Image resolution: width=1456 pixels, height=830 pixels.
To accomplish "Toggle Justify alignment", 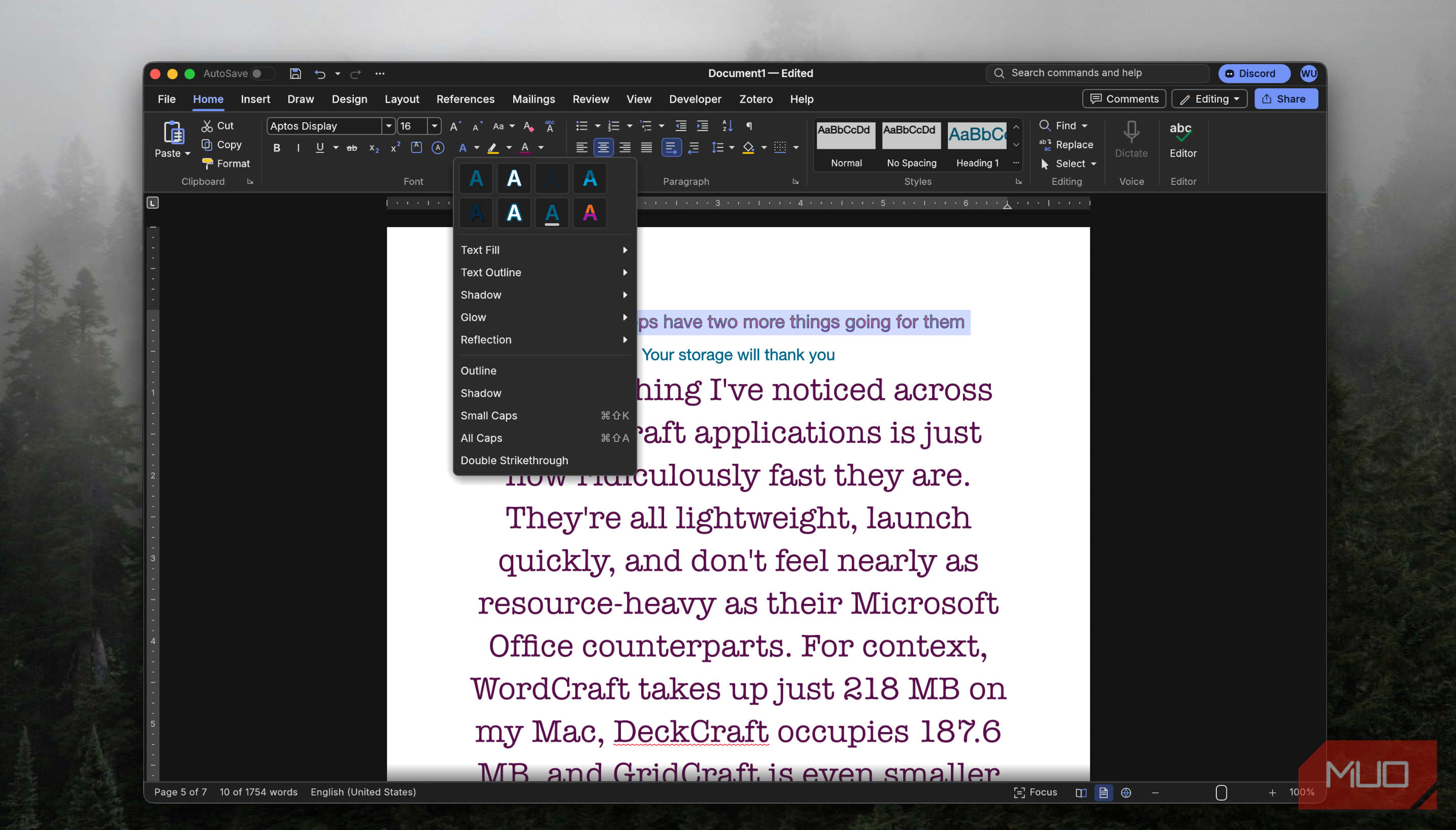I will tap(647, 148).
